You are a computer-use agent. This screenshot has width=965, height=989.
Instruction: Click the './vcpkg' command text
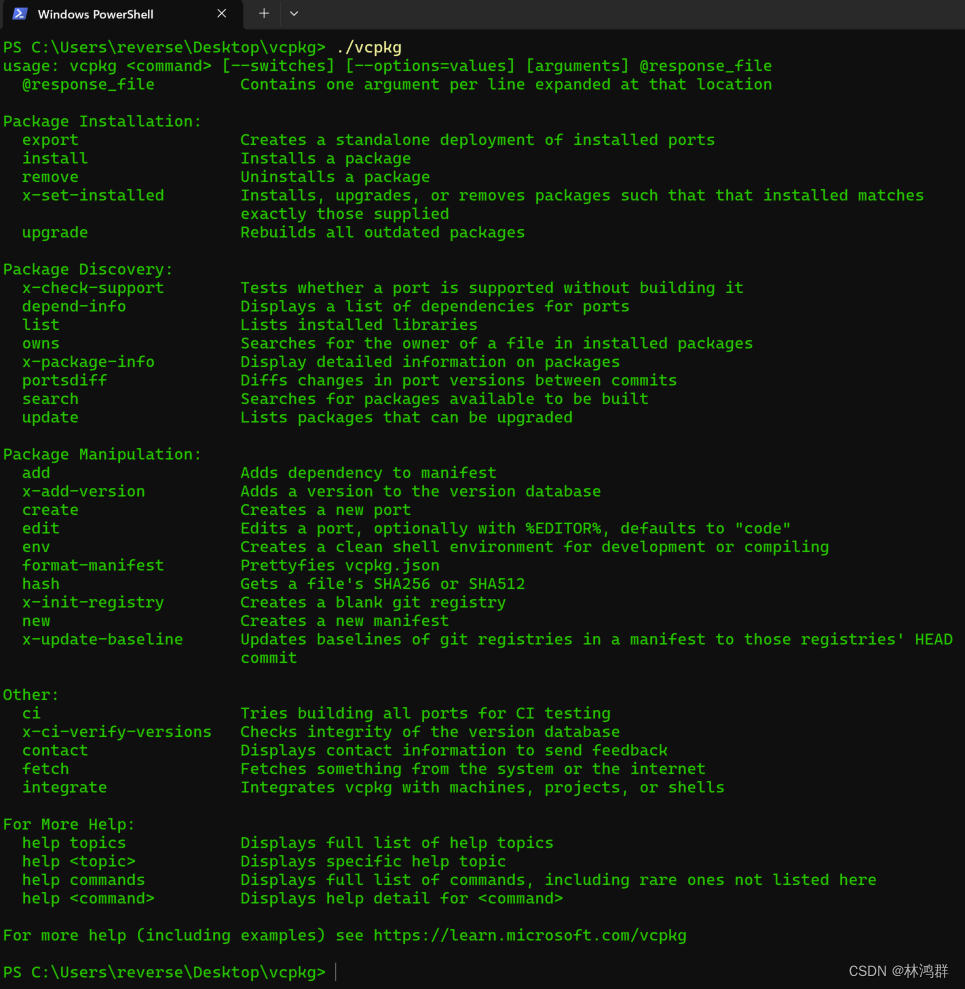369,47
